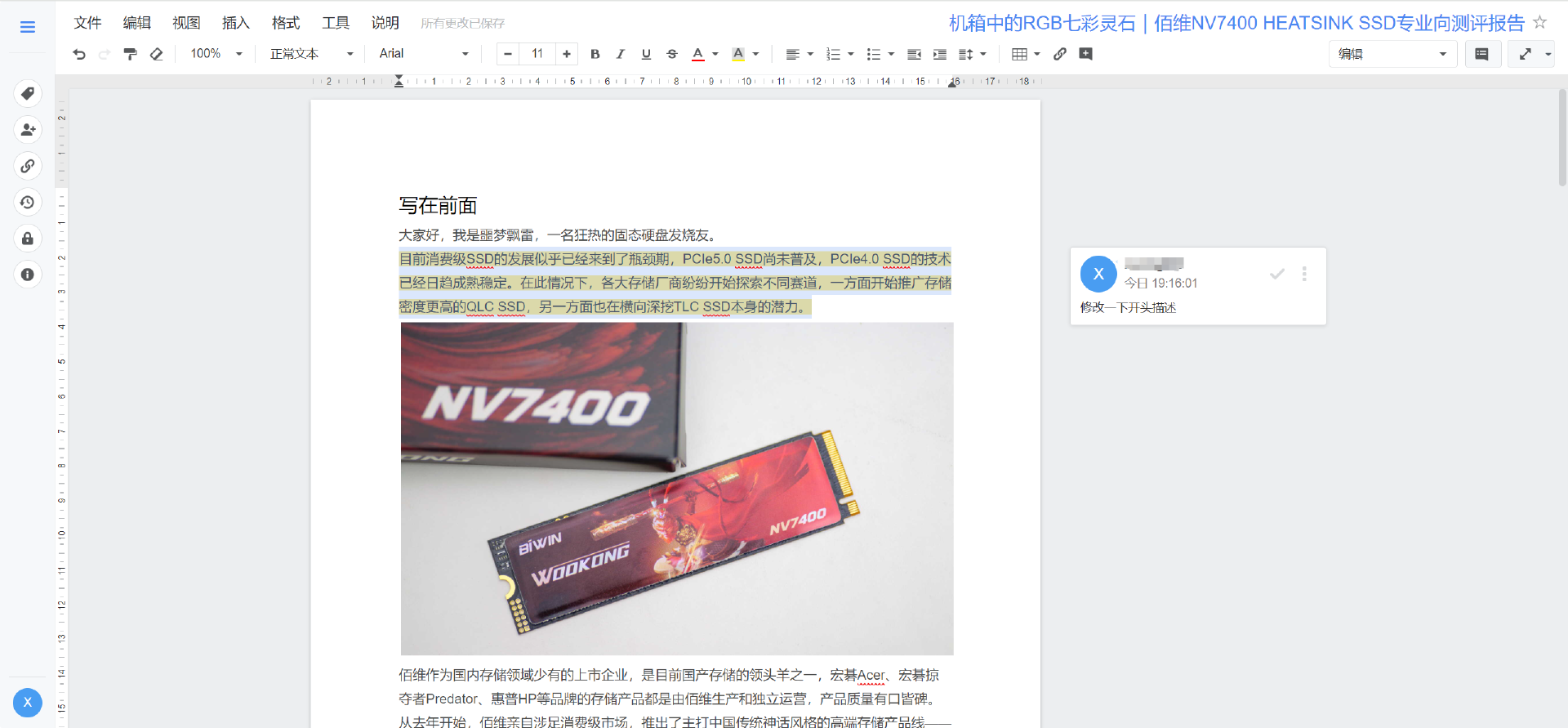Open the 格式 menu
This screenshot has width=1568, height=728.
click(286, 23)
